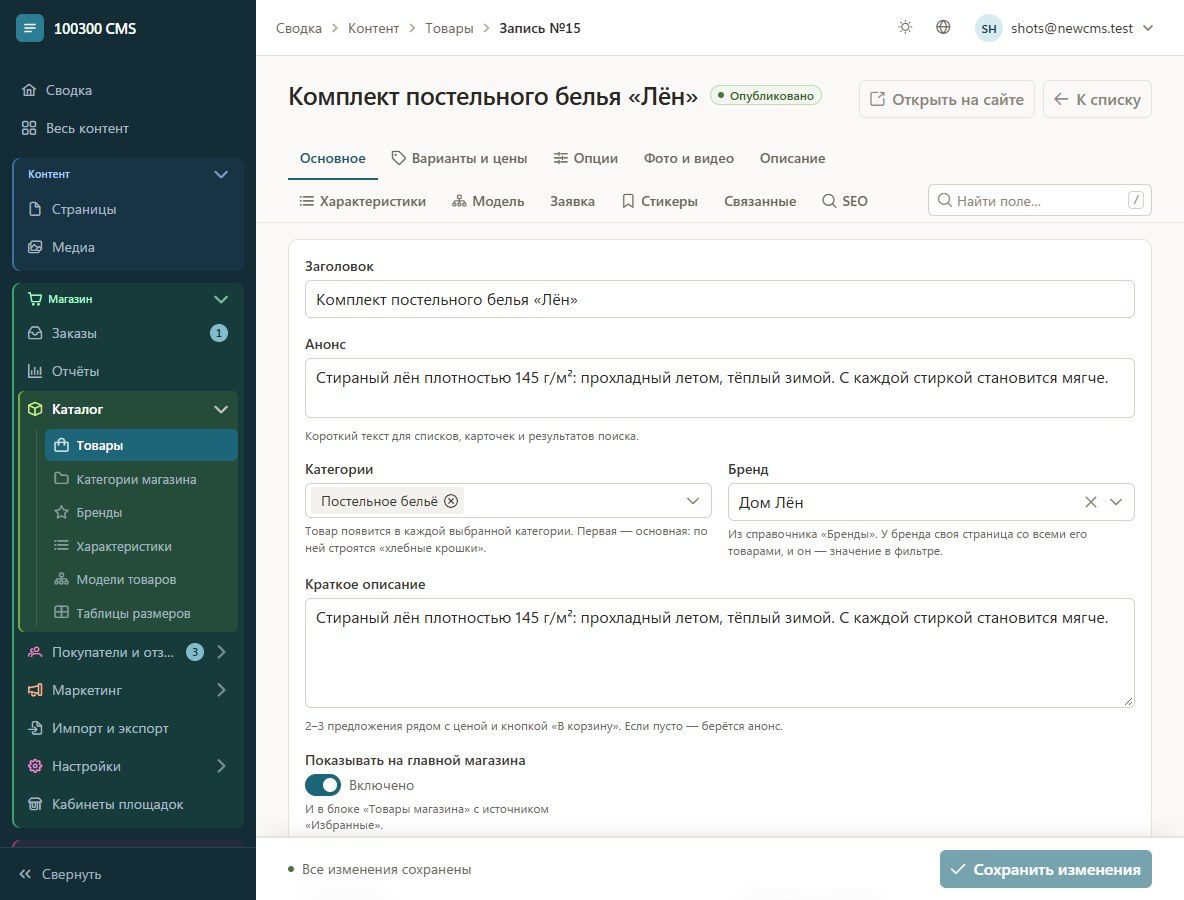Click Открыть на сайте button
Viewport: 1184px width, 900px height.
tap(947, 99)
